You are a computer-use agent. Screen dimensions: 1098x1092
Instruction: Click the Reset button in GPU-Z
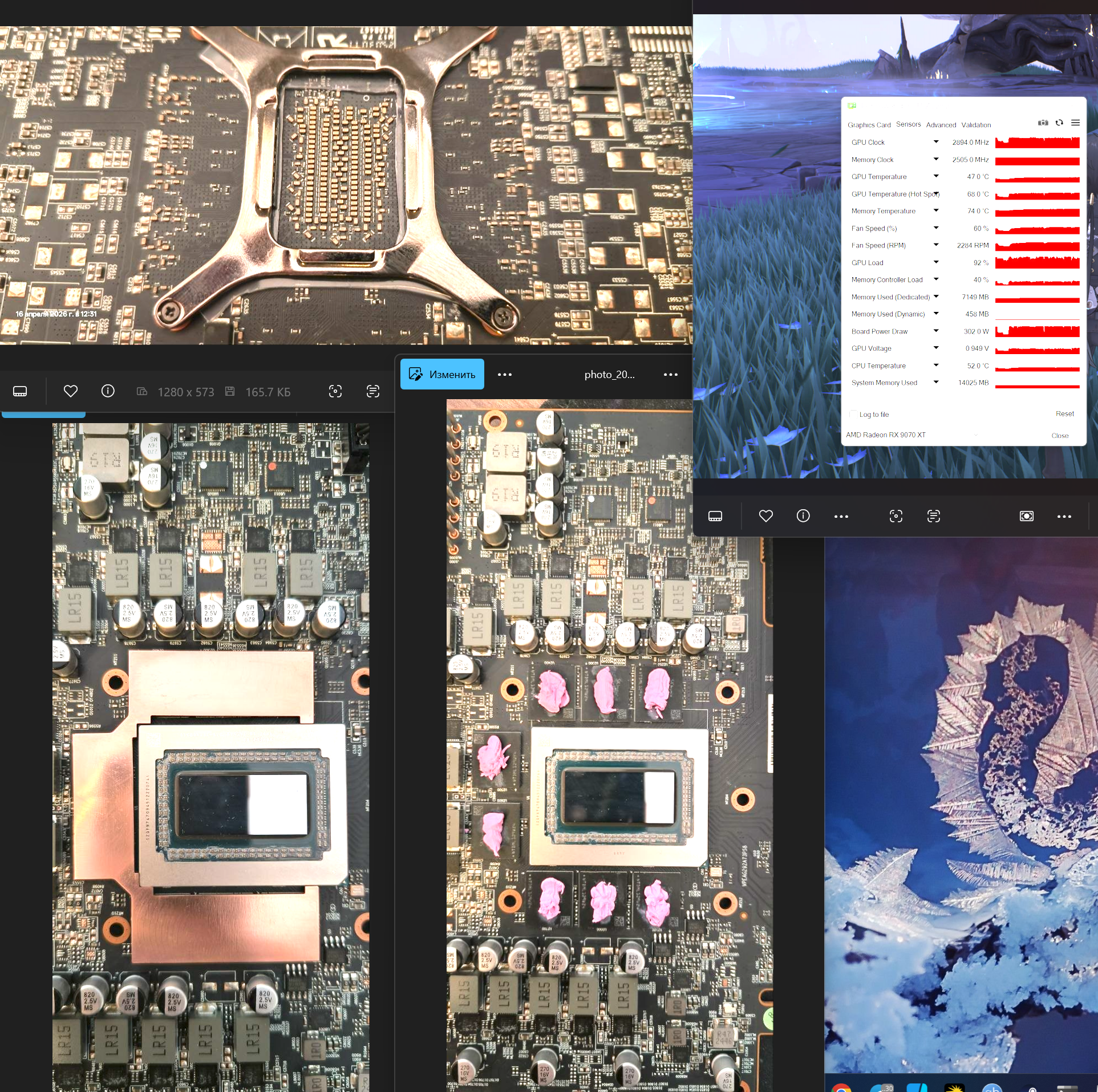pyautogui.click(x=1064, y=414)
